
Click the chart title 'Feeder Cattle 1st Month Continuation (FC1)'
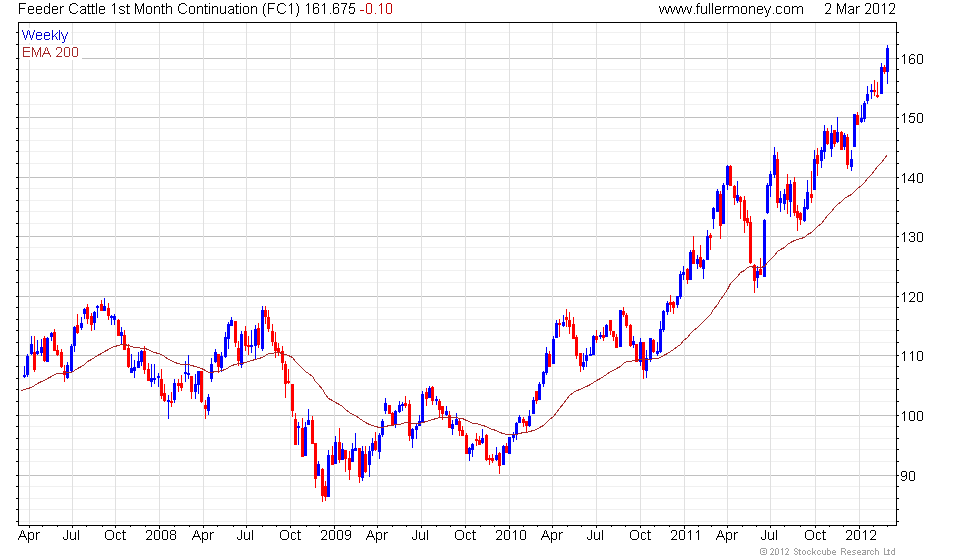(159, 9)
